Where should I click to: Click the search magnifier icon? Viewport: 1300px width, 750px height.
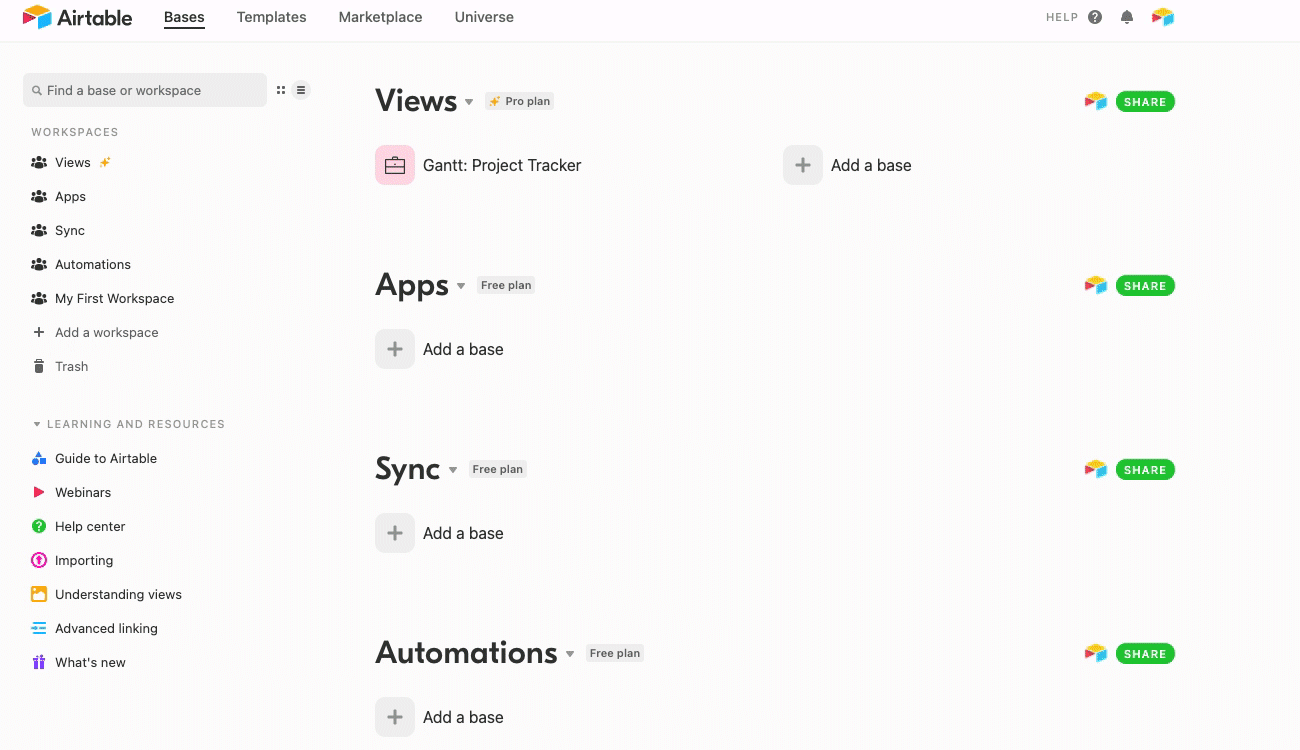pos(37,90)
